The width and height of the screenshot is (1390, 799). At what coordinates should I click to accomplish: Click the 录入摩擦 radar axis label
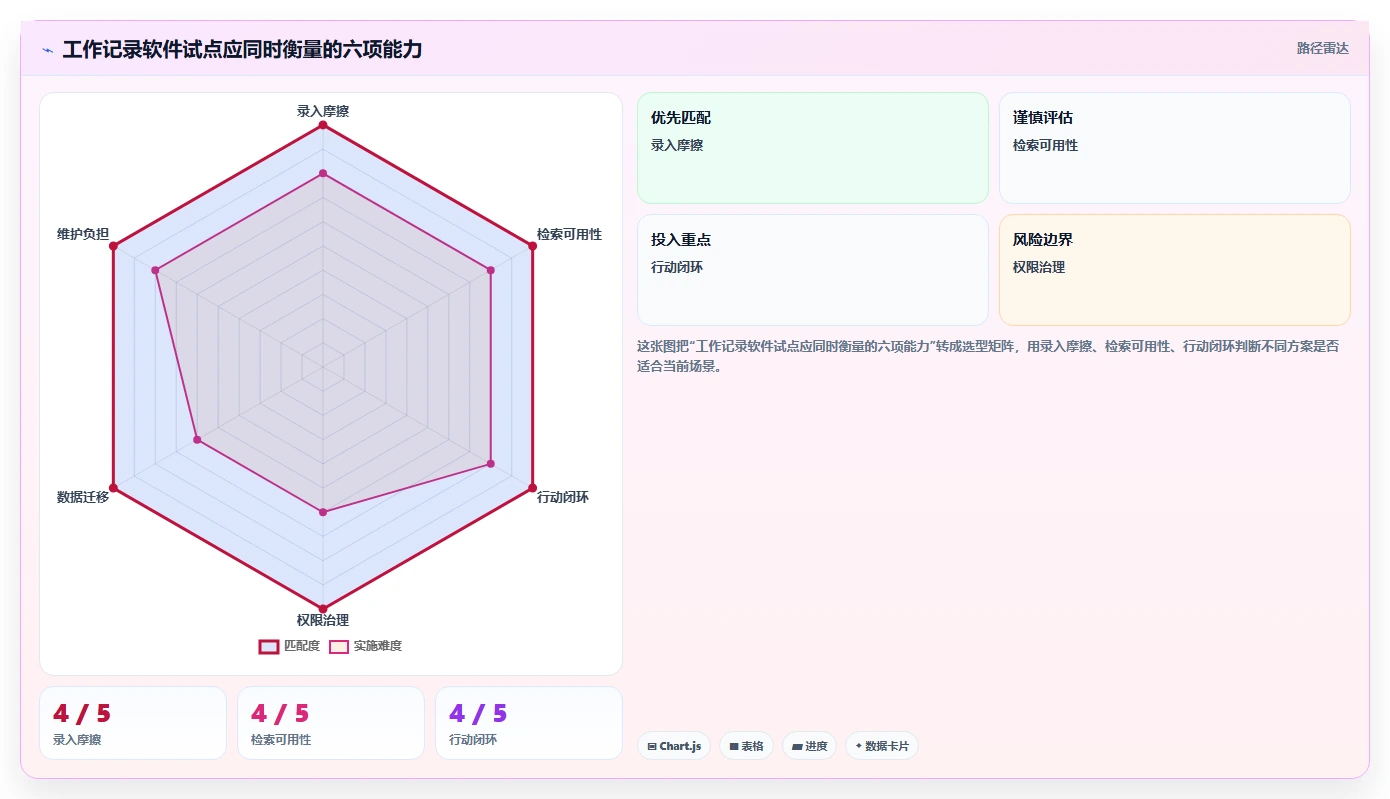point(323,111)
